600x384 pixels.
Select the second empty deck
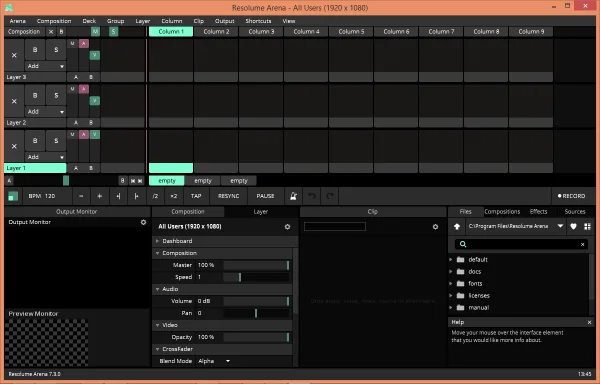click(203, 181)
